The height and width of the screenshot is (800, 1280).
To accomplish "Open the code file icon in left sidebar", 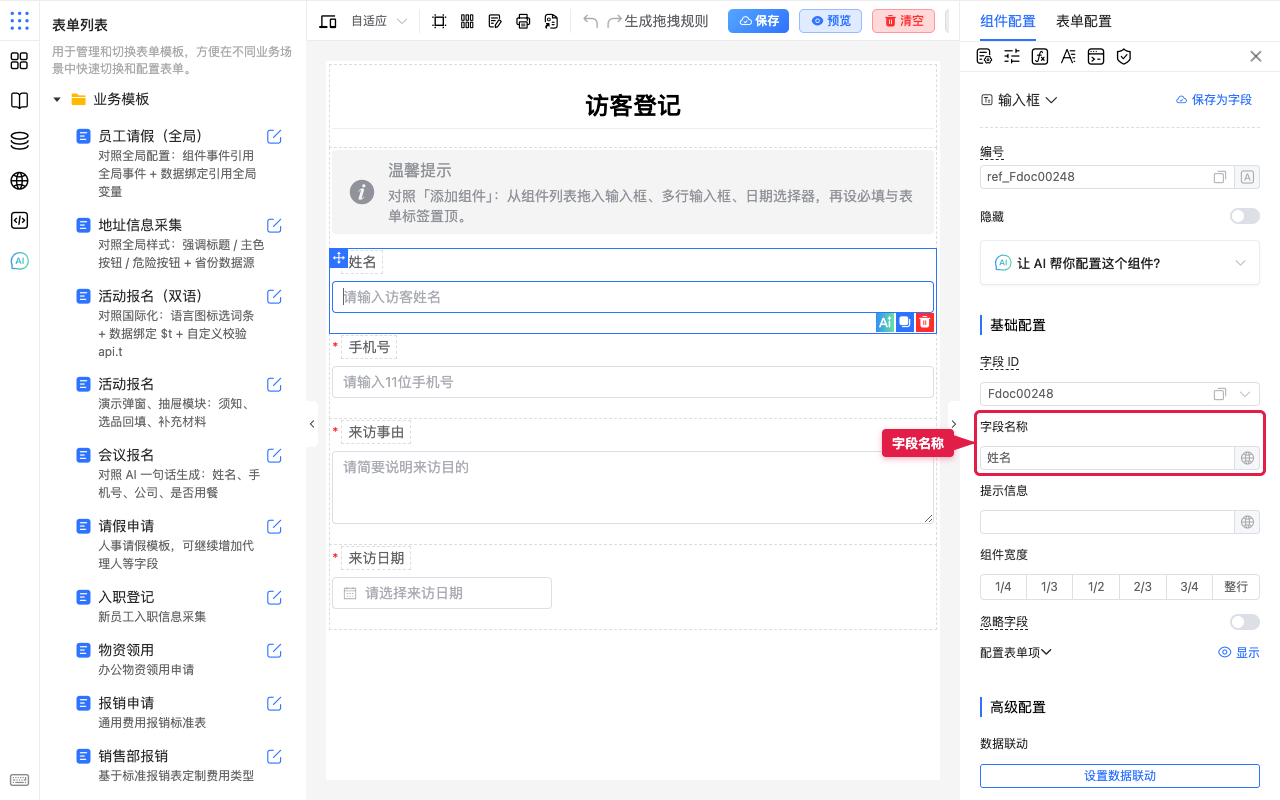I will 19,221.
